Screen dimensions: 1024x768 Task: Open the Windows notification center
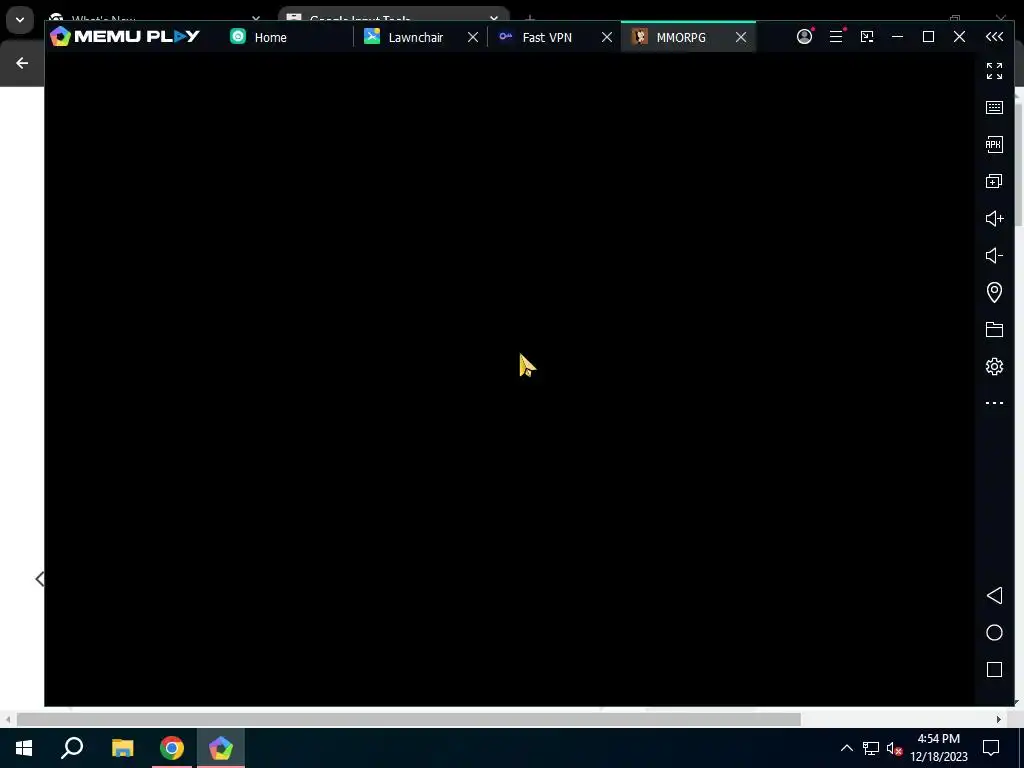[x=991, y=748]
